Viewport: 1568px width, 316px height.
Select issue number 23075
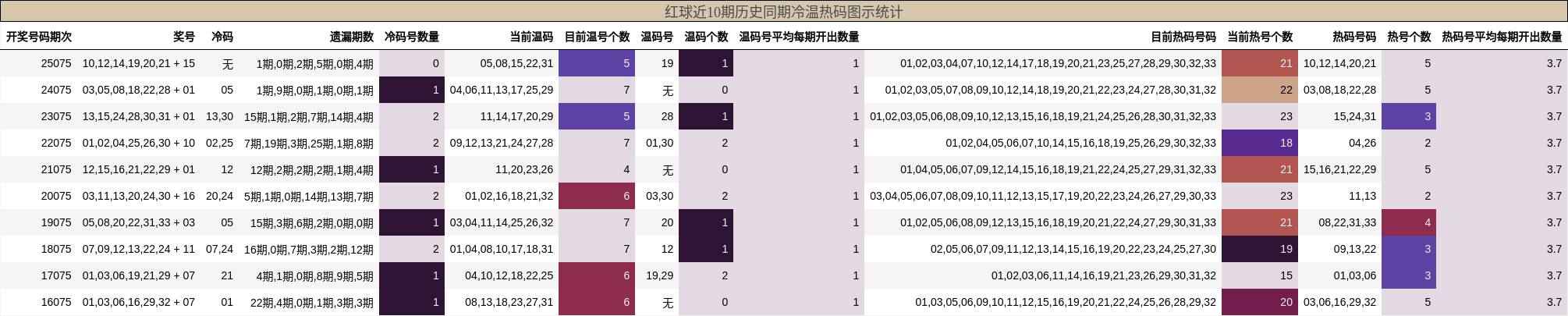click(56, 116)
